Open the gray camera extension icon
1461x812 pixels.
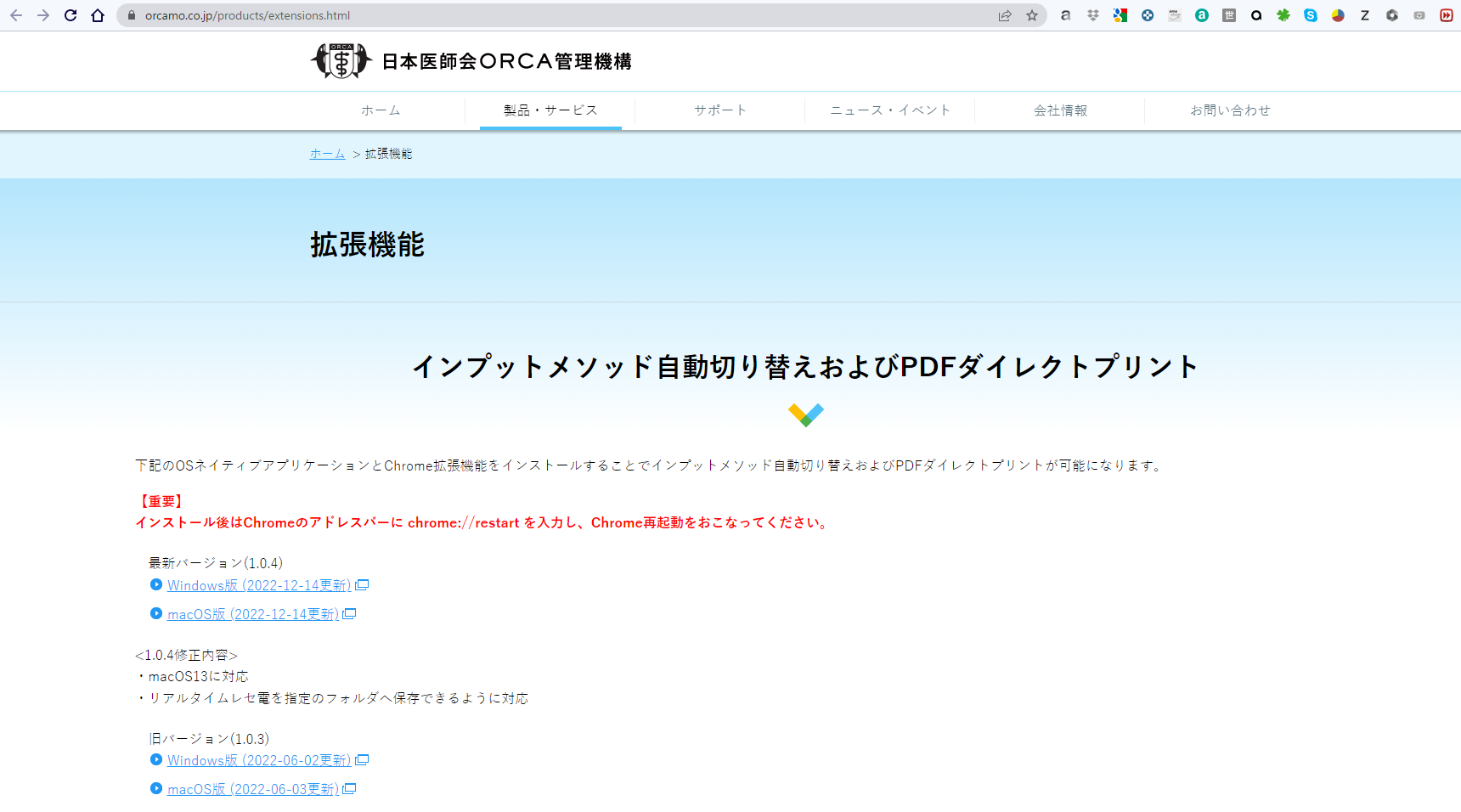1419,15
